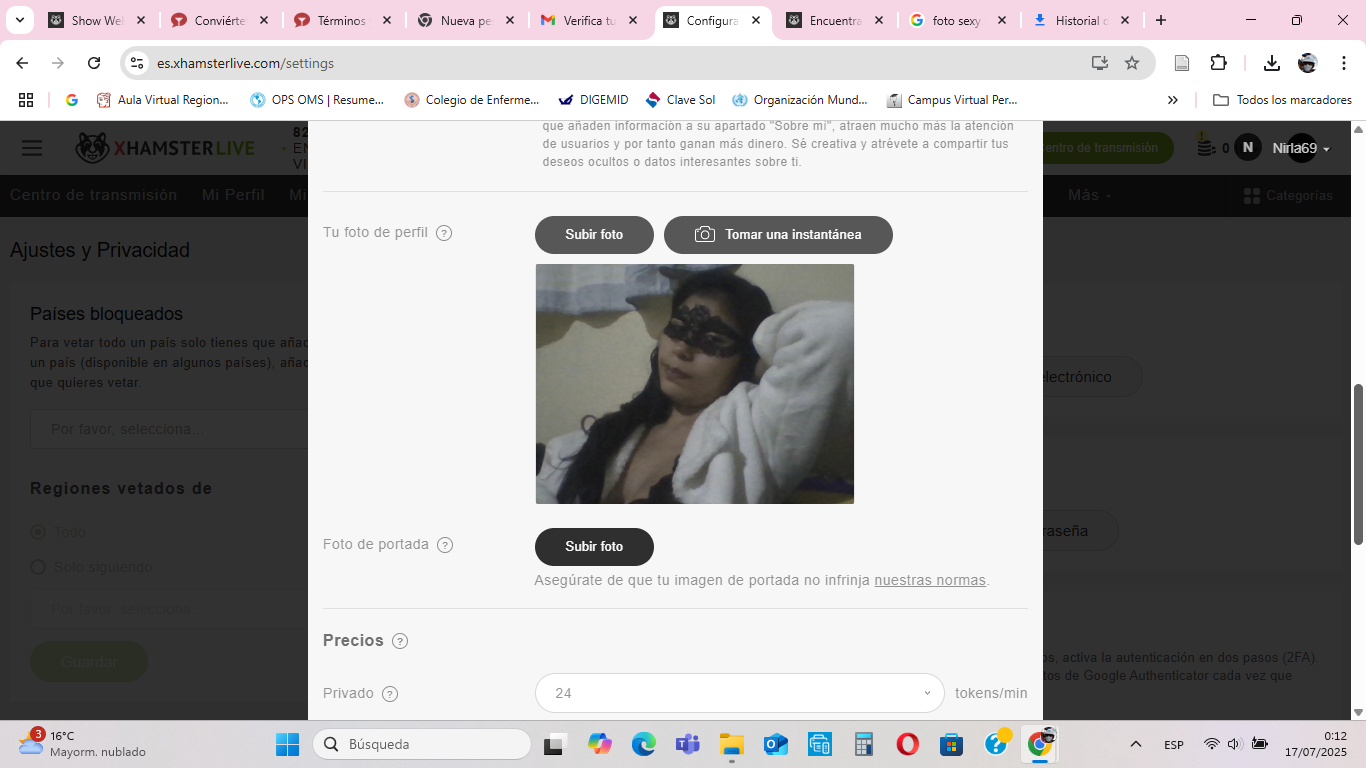Click the Windows Búsqueda search box
Image resolution: width=1366 pixels, height=768 pixels.
(x=422, y=744)
